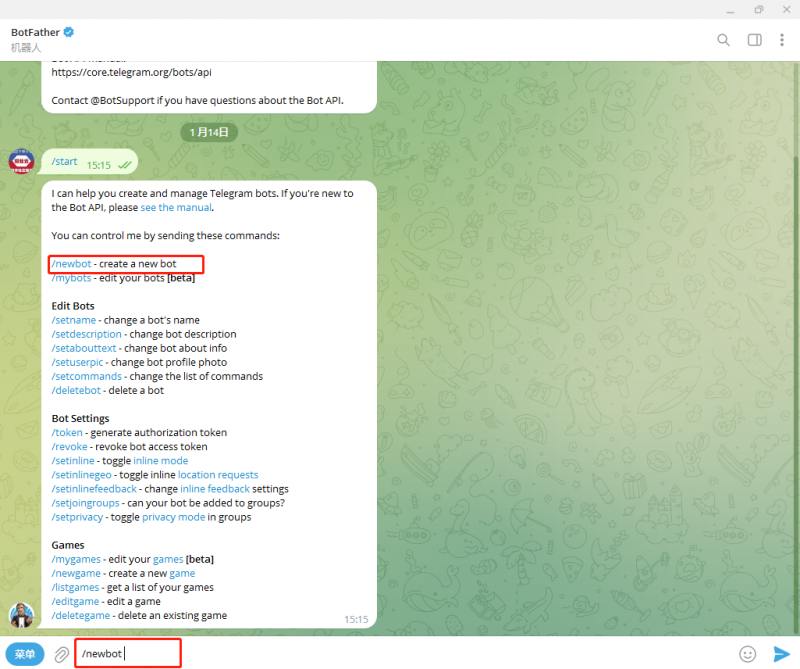Click the /start sent message command

[x=64, y=161]
